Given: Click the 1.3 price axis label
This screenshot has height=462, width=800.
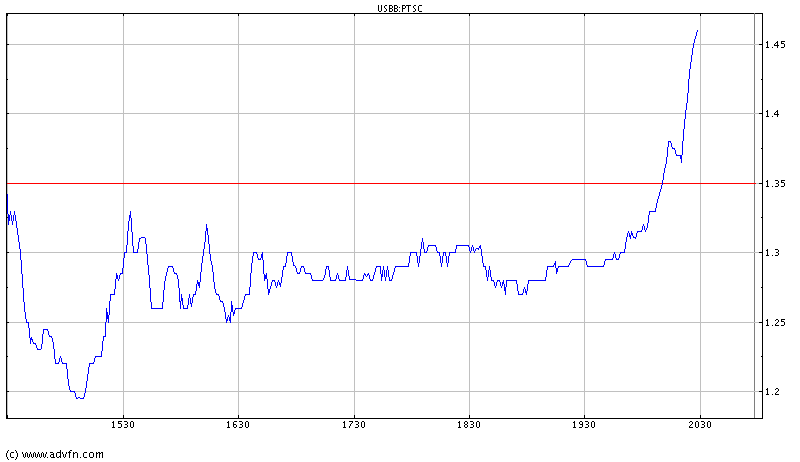Looking at the screenshot, I should click(x=772, y=253).
